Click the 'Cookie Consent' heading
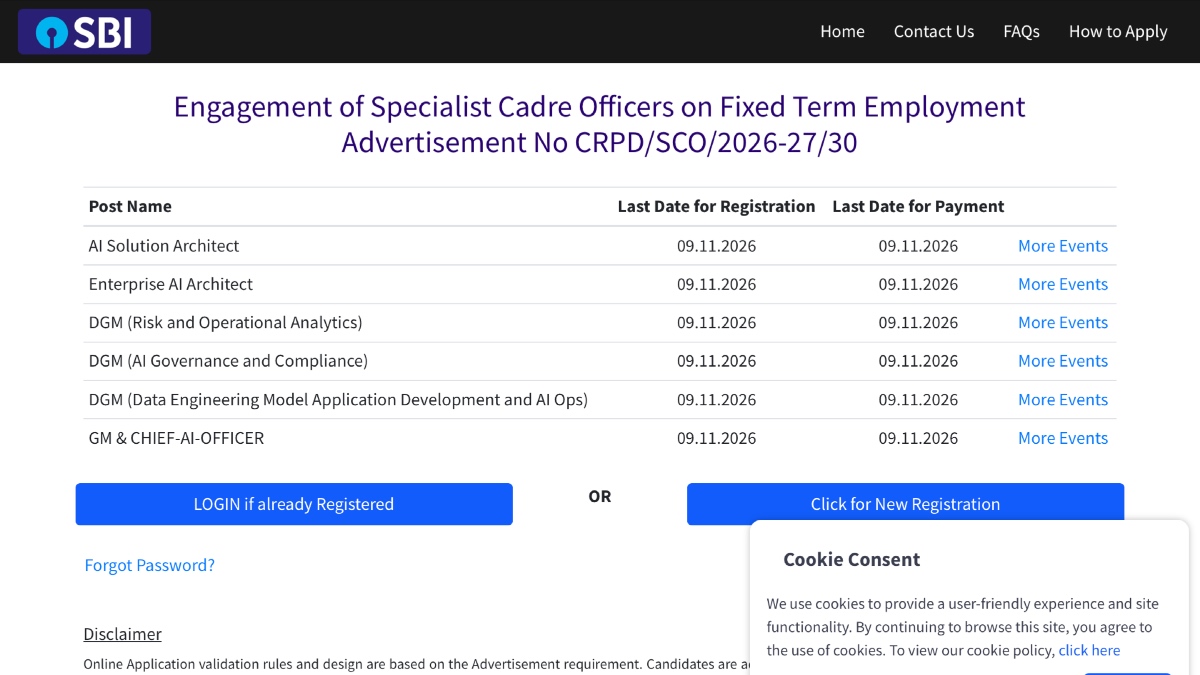 point(852,560)
